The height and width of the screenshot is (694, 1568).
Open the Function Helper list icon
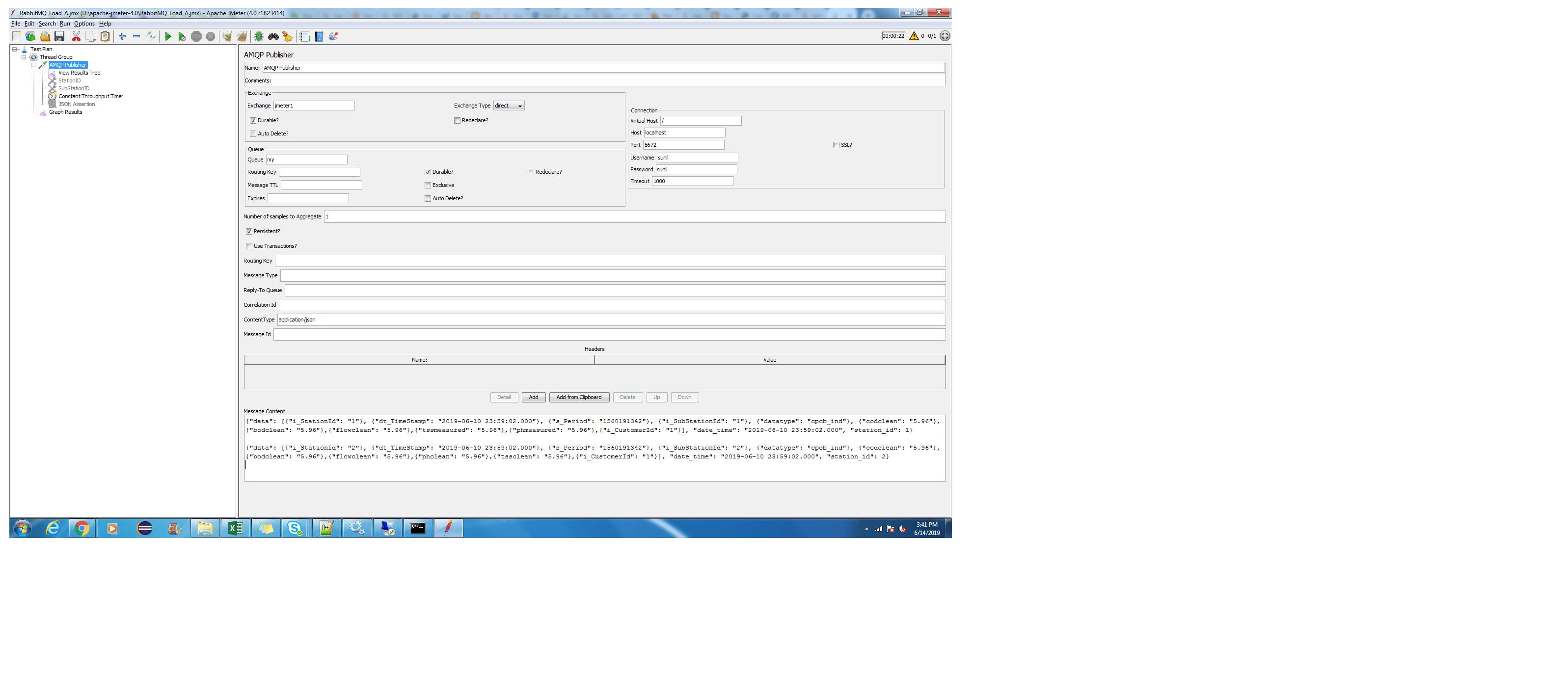point(304,36)
